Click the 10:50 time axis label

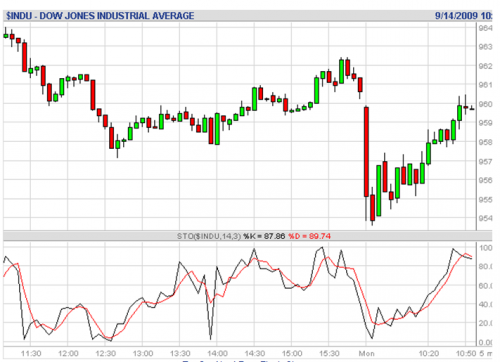coord(466,353)
